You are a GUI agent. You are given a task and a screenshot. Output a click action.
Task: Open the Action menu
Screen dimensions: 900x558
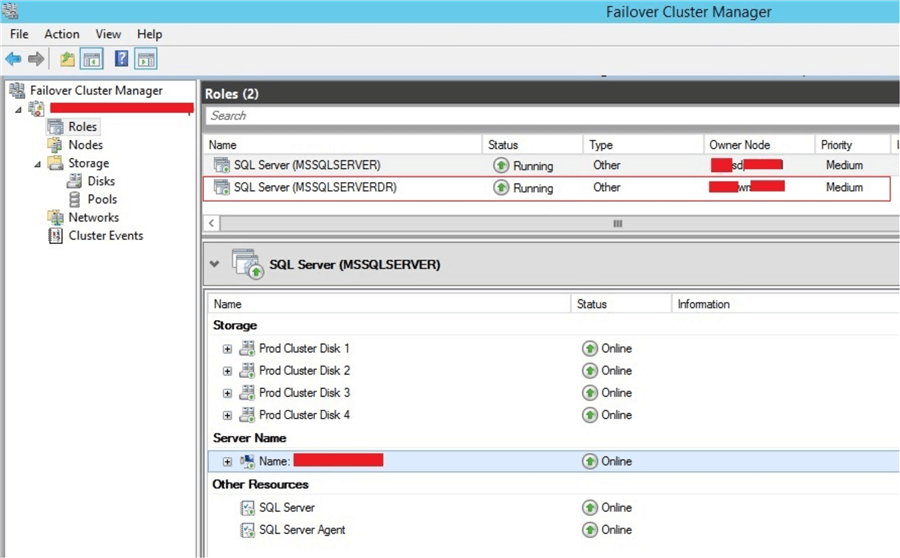(x=62, y=34)
